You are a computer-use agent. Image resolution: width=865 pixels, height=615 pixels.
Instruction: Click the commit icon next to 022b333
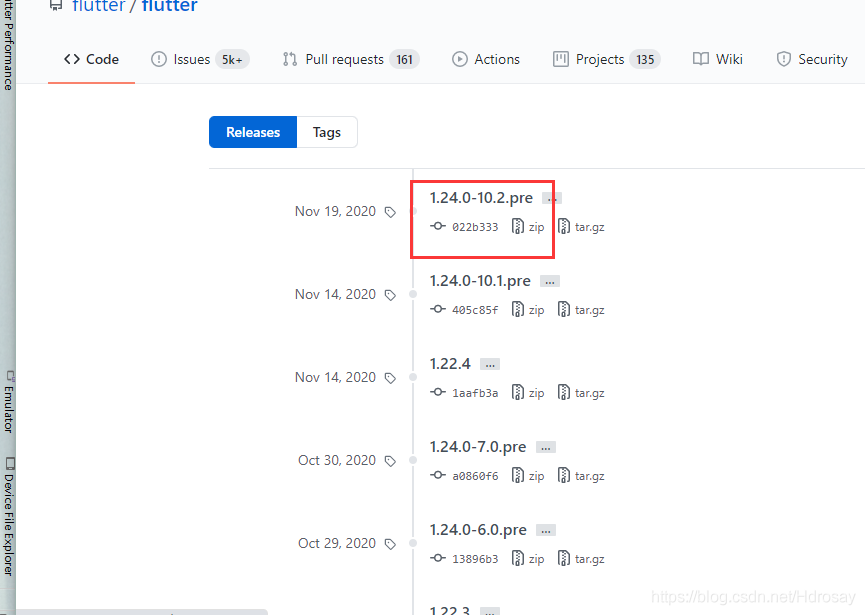point(438,226)
